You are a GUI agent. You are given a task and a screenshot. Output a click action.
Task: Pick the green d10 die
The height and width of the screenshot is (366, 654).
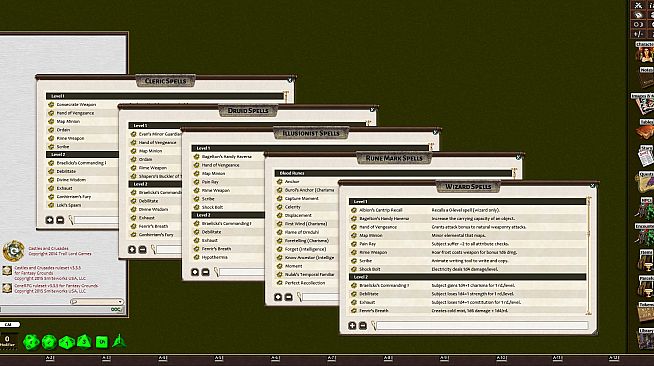[67, 342]
